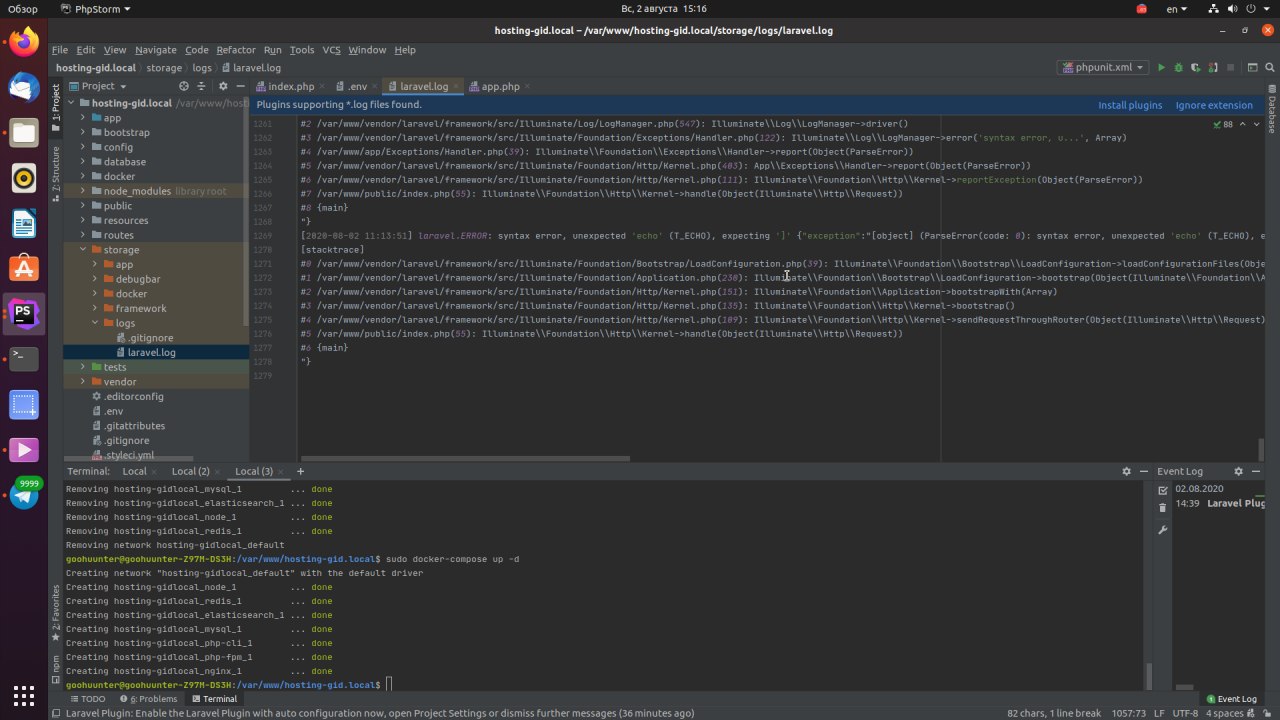The width and height of the screenshot is (1280, 720).
Task: Click the Search Everywhere magnifier icon
Action: click(x=1270, y=68)
